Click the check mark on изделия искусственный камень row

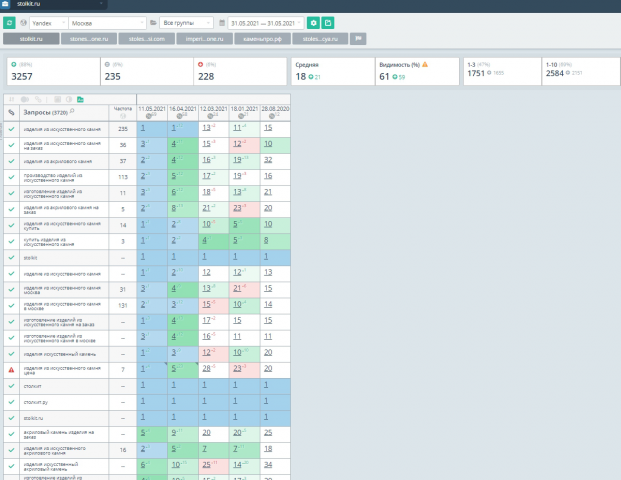pyautogui.click(x=11, y=354)
